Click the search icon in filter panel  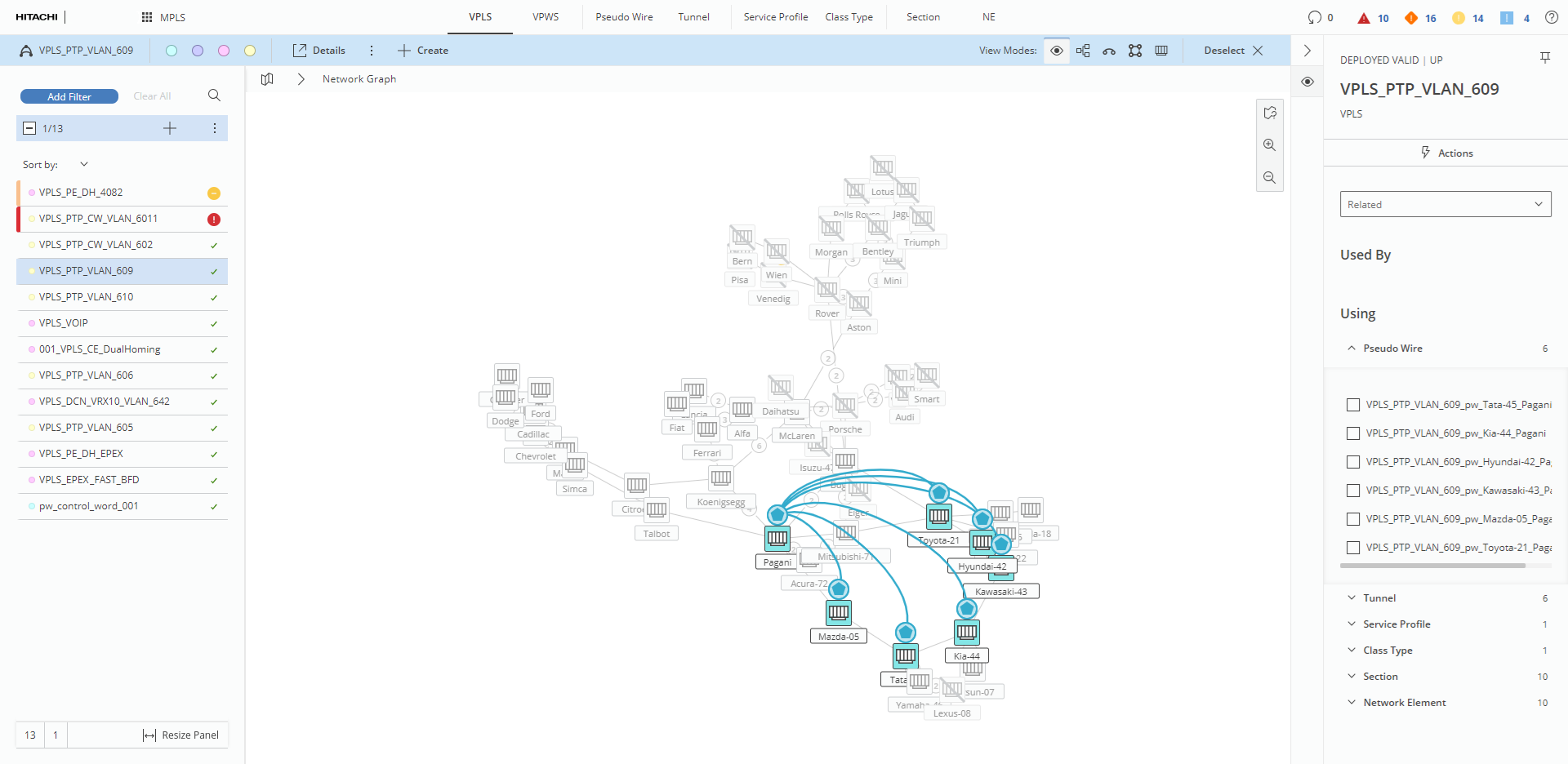coord(214,95)
